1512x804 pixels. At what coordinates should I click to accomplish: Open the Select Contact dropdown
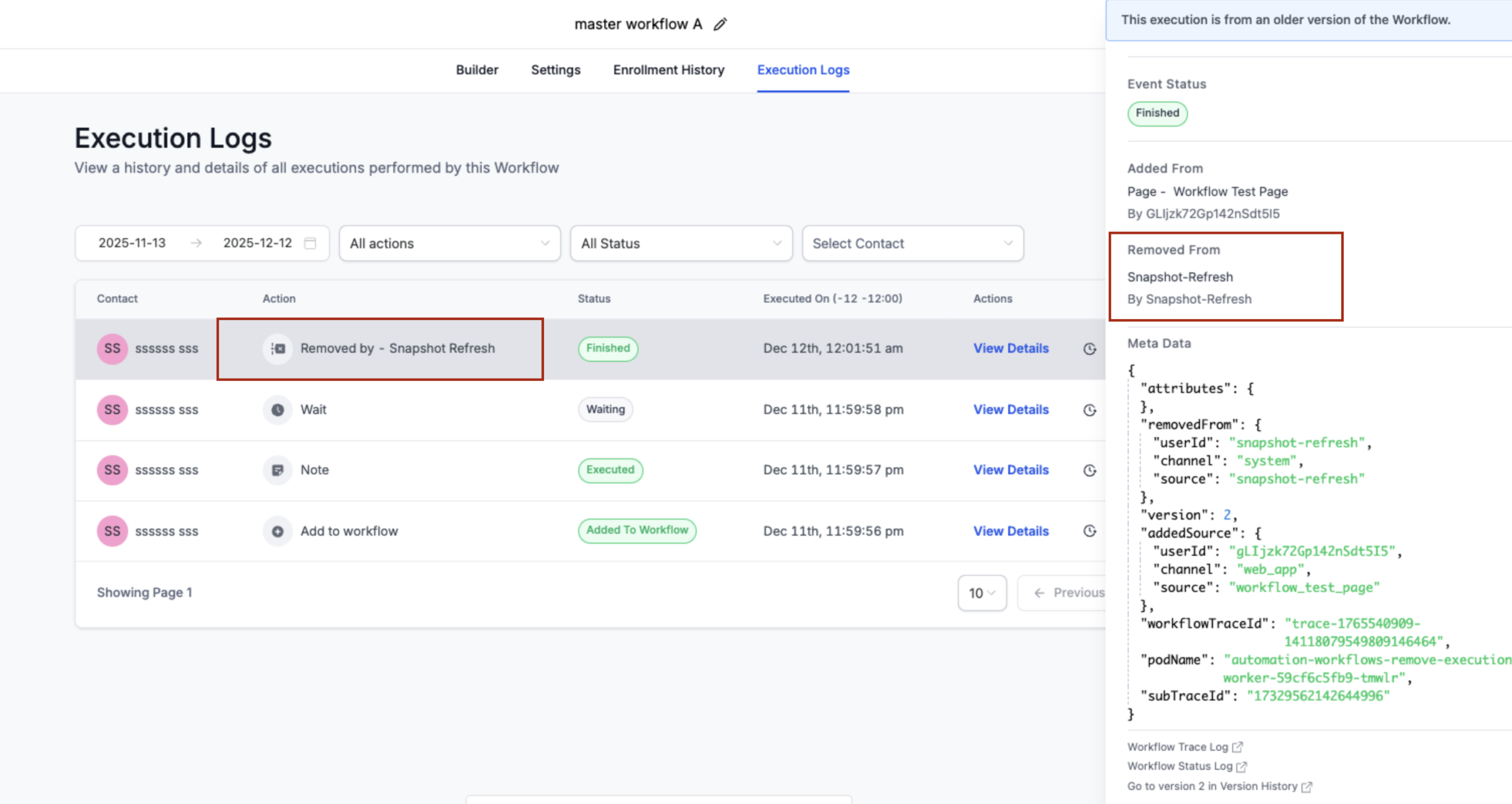tap(912, 243)
